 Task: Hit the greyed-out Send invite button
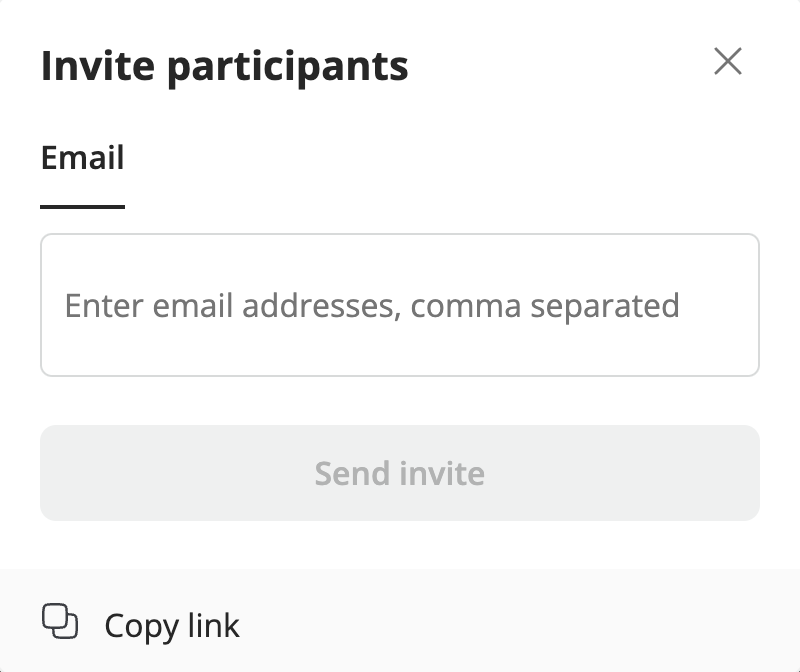[x=400, y=473]
